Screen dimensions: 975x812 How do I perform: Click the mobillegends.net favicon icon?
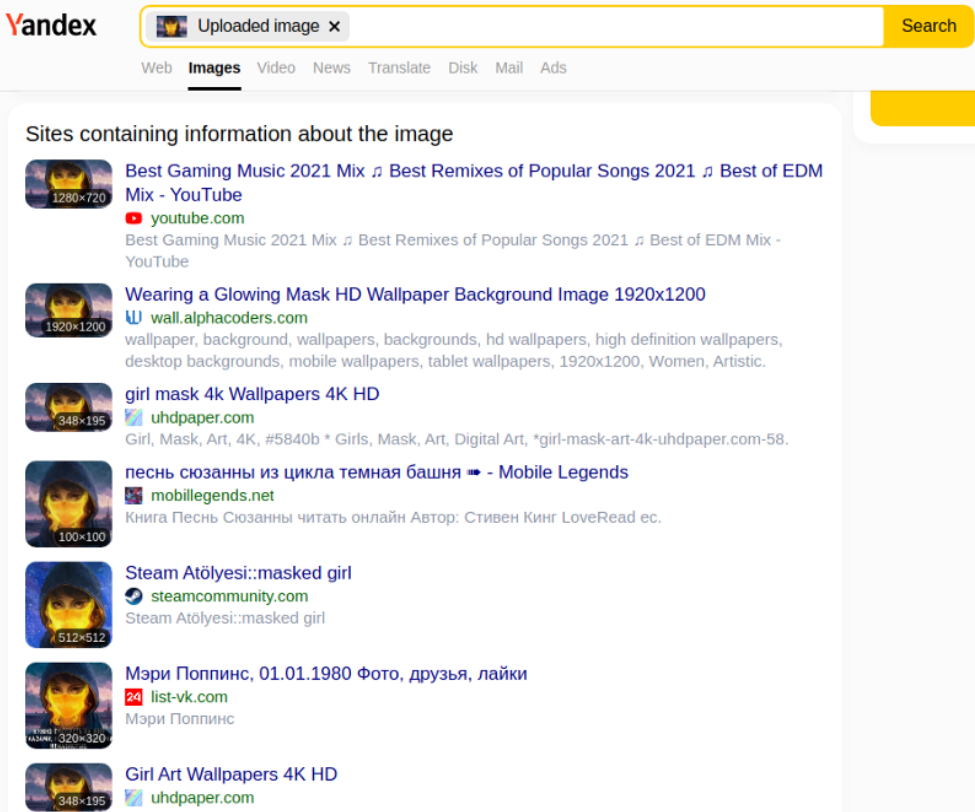(x=134, y=496)
